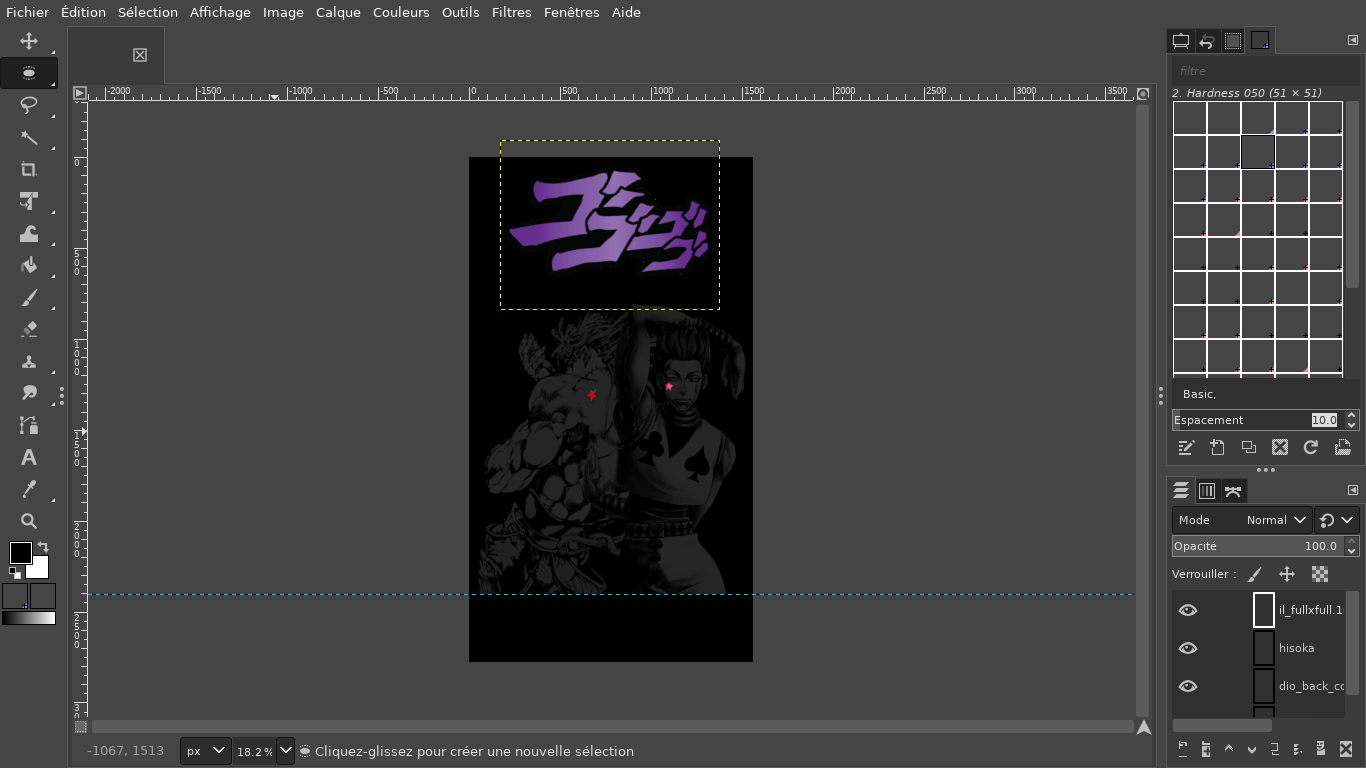The height and width of the screenshot is (768, 1366).
Task: Open the layer mode group switcher
Action: 1336,520
